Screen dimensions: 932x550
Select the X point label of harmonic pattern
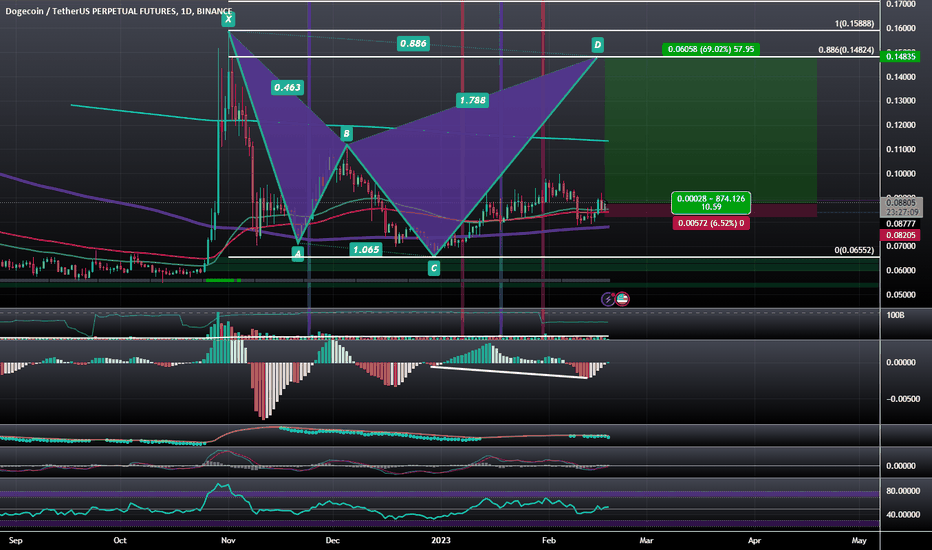(228, 20)
